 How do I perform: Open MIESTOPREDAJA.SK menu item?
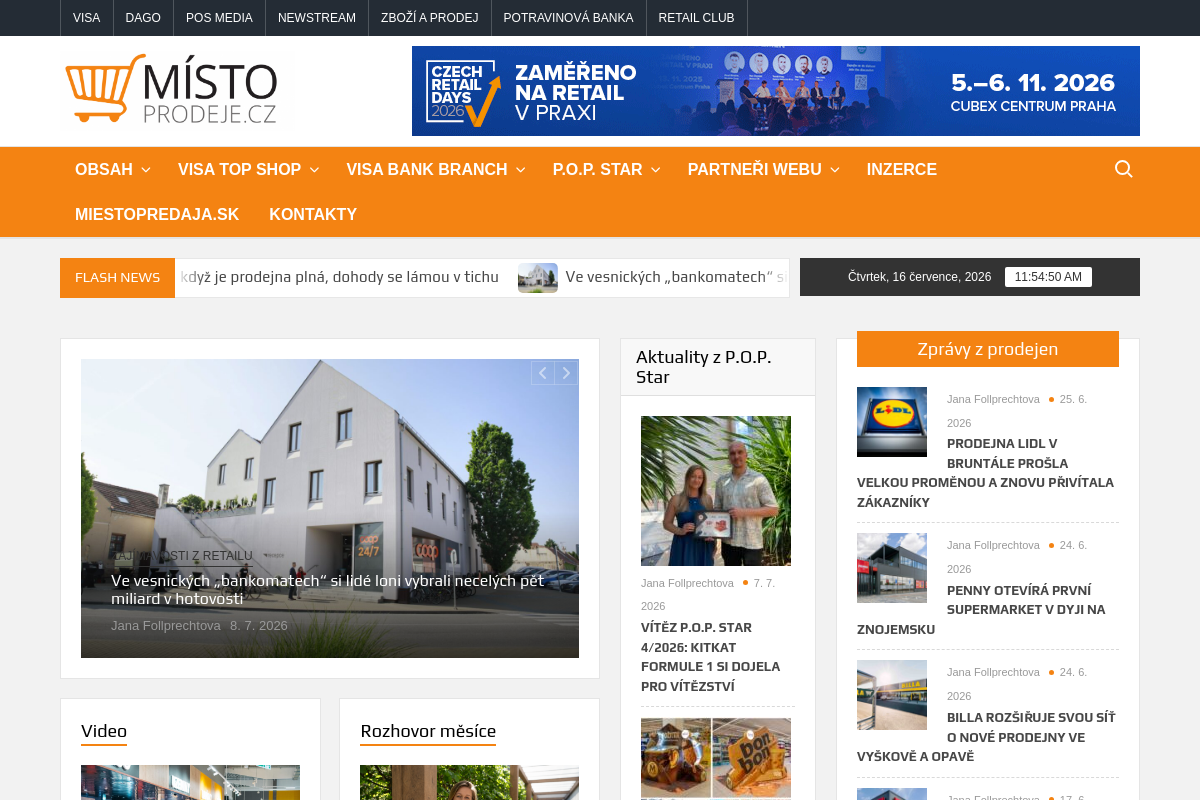157,215
